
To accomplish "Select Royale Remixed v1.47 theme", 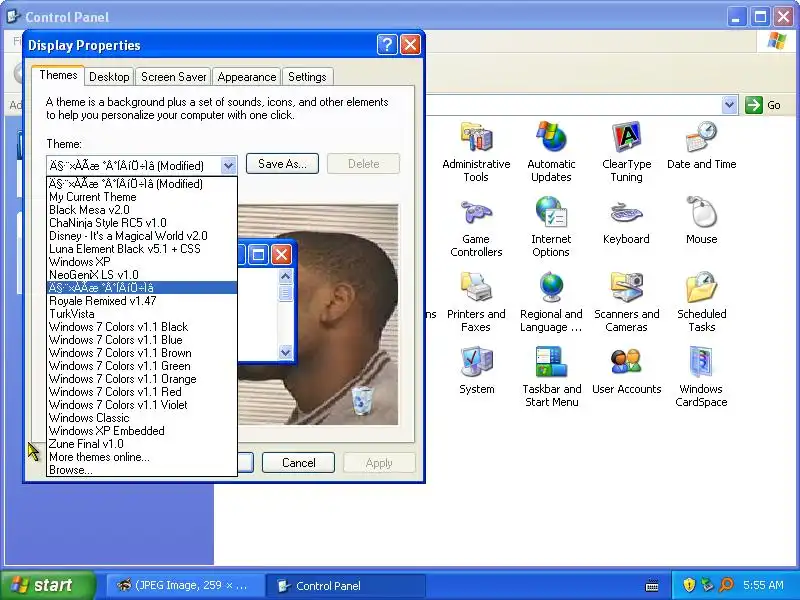I will (x=142, y=301).
